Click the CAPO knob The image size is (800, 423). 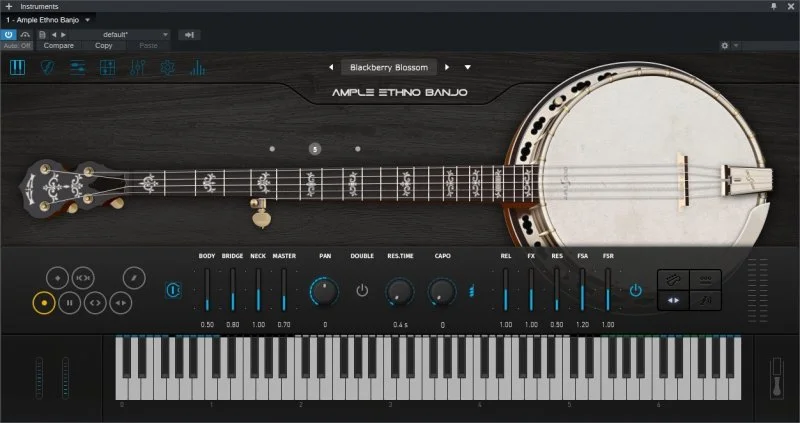[442, 291]
